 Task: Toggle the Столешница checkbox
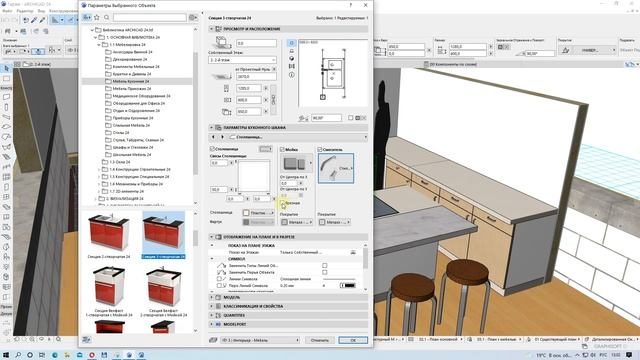(x=212, y=149)
